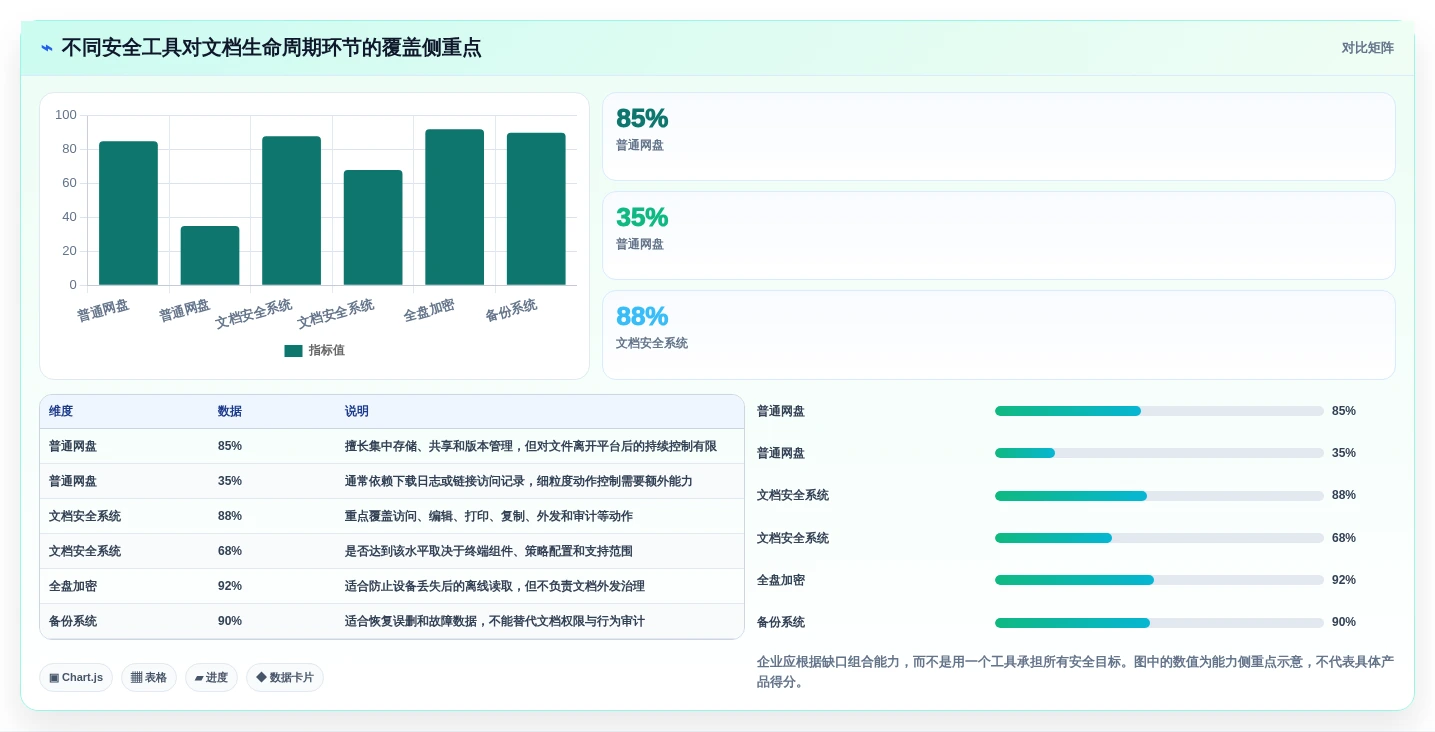
Task: Click the shortest chart bar valued 35
Action: tap(210, 256)
